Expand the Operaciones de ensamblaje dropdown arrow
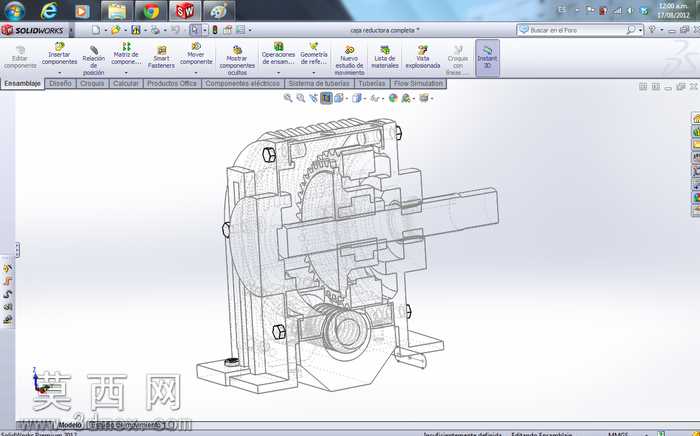Screen dimensions: 700x436 [278, 73]
